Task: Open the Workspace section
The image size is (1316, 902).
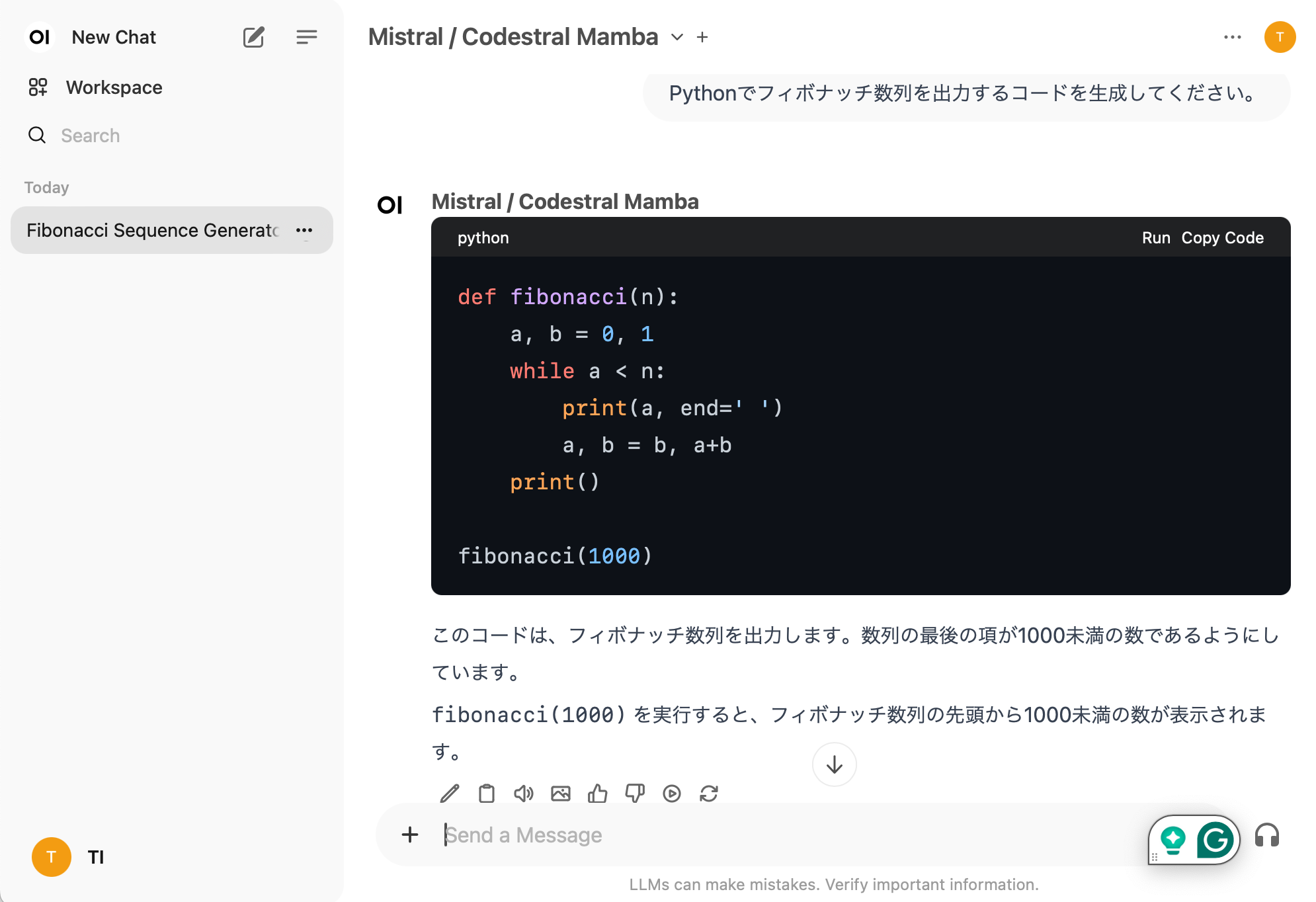Action: click(114, 87)
